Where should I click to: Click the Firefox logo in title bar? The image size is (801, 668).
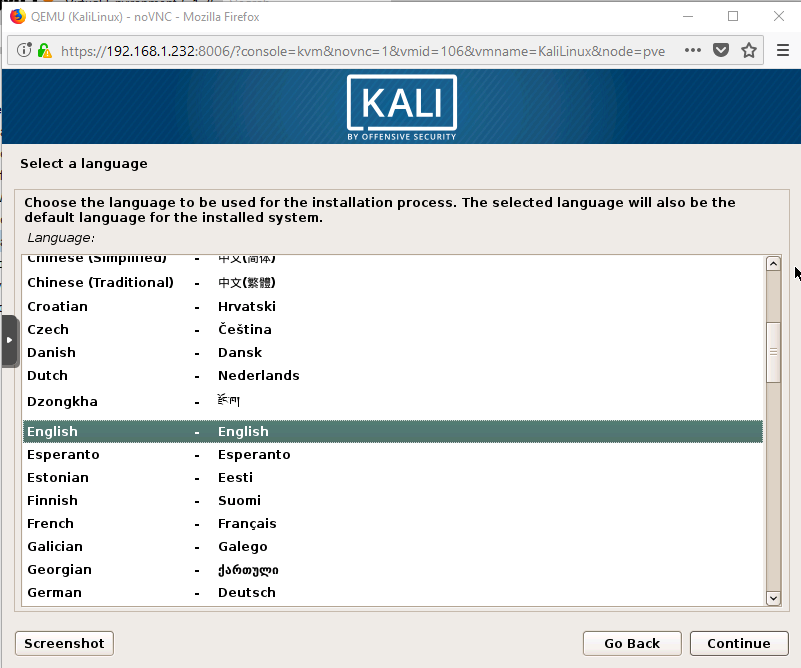[18, 16]
